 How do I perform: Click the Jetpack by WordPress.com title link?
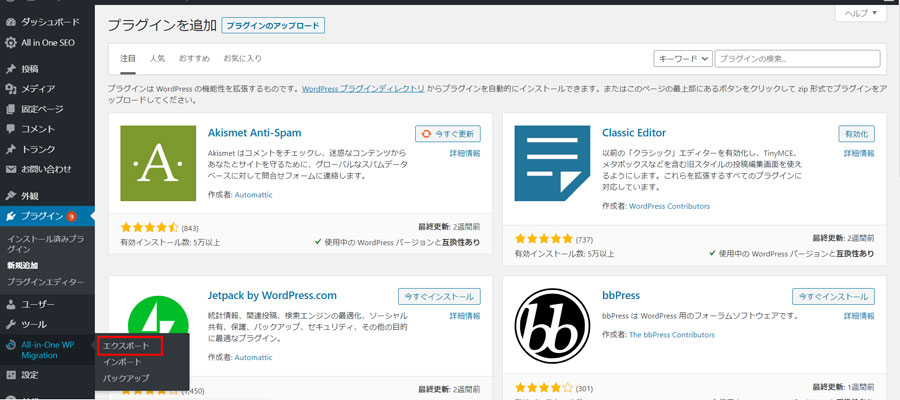point(272,296)
